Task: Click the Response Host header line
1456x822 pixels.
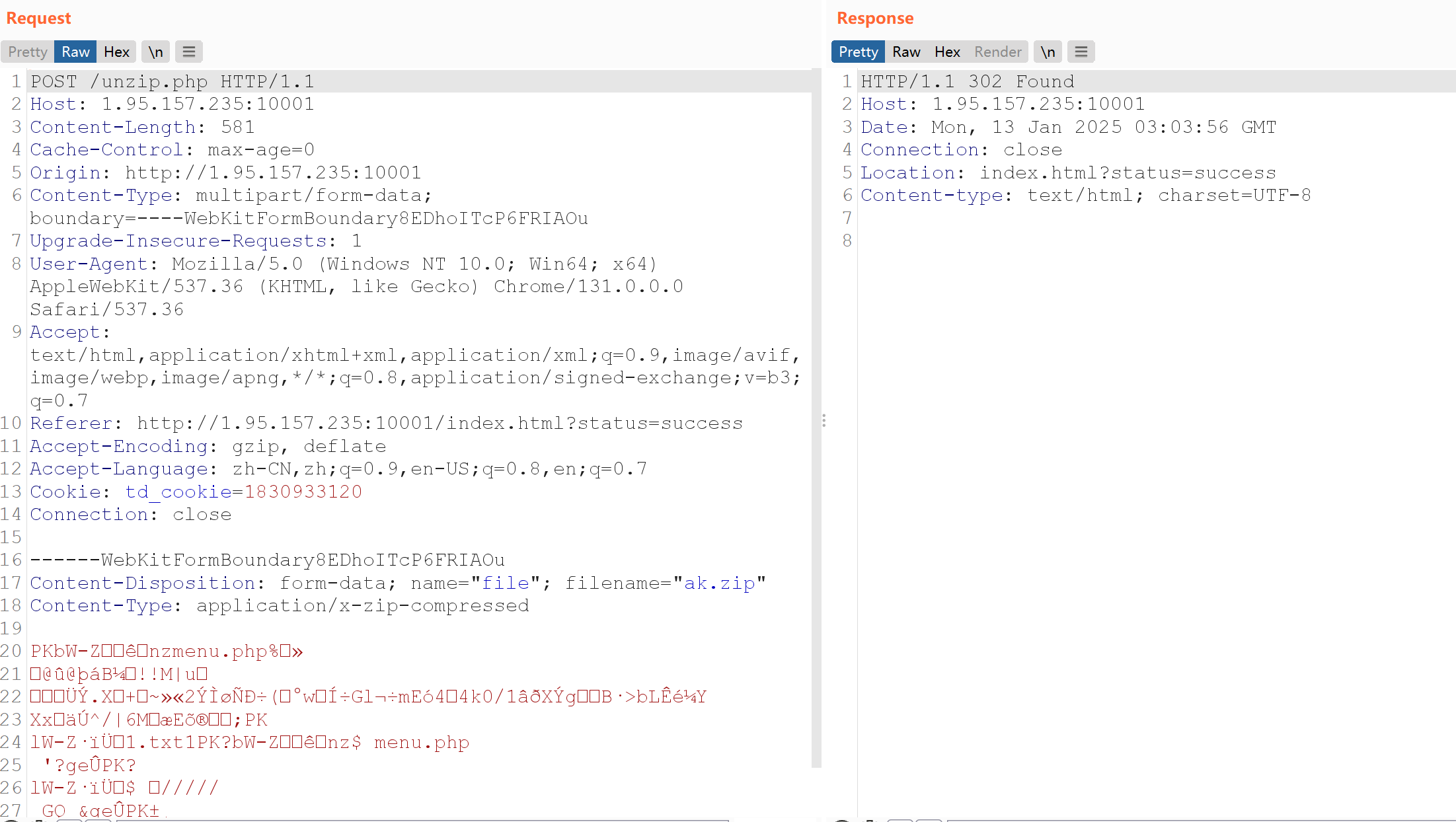Action: point(1003,104)
